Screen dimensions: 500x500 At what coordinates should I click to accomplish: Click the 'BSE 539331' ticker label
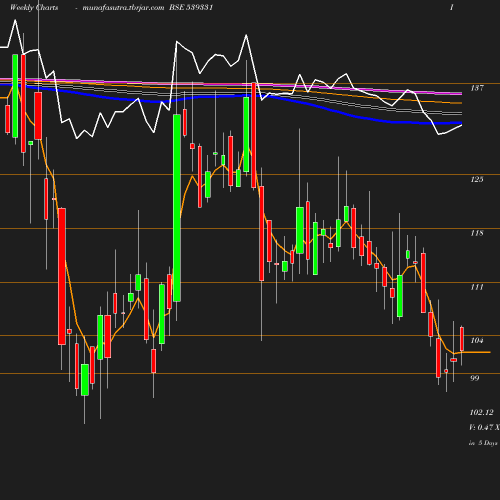pyautogui.click(x=191, y=7)
